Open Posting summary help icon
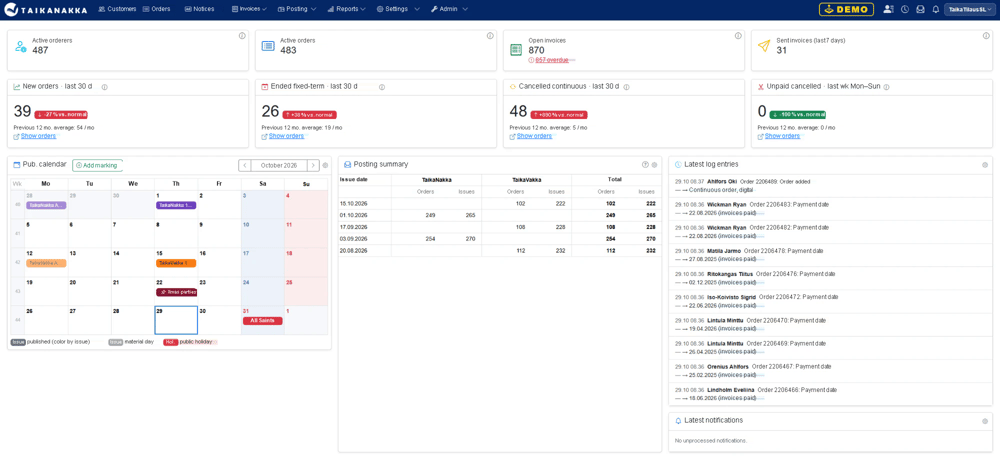Image resolution: width=1000 pixels, height=457 pixels. pyautogui.click(x=645, y=164)
